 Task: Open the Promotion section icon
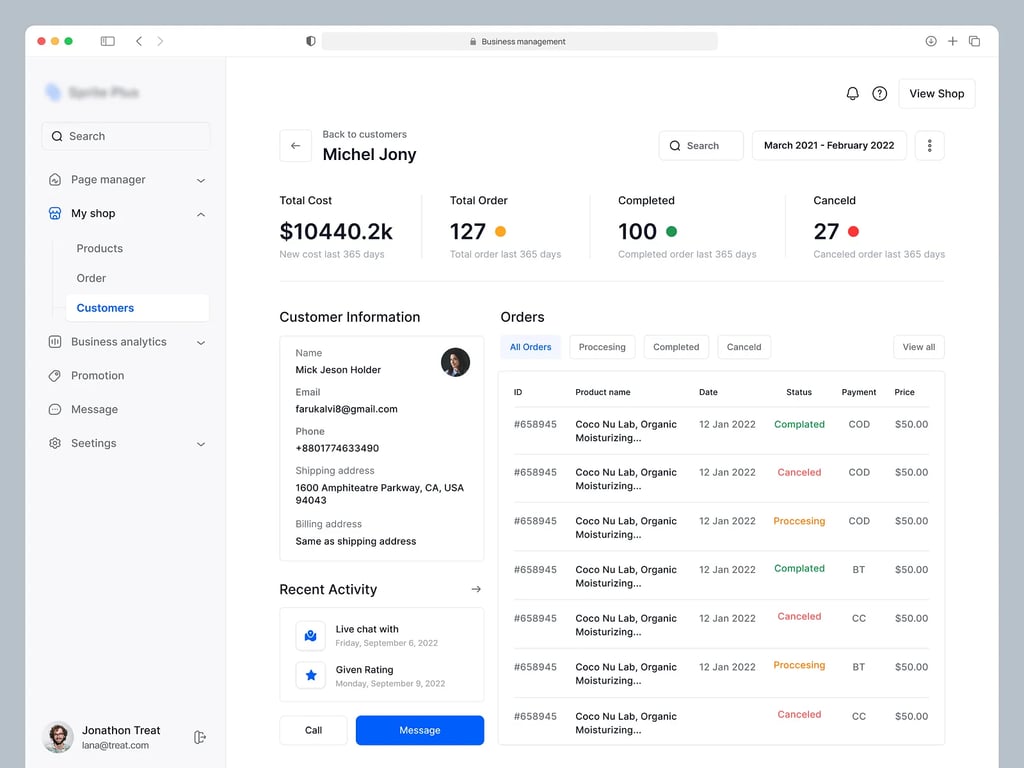pos(54,375)
